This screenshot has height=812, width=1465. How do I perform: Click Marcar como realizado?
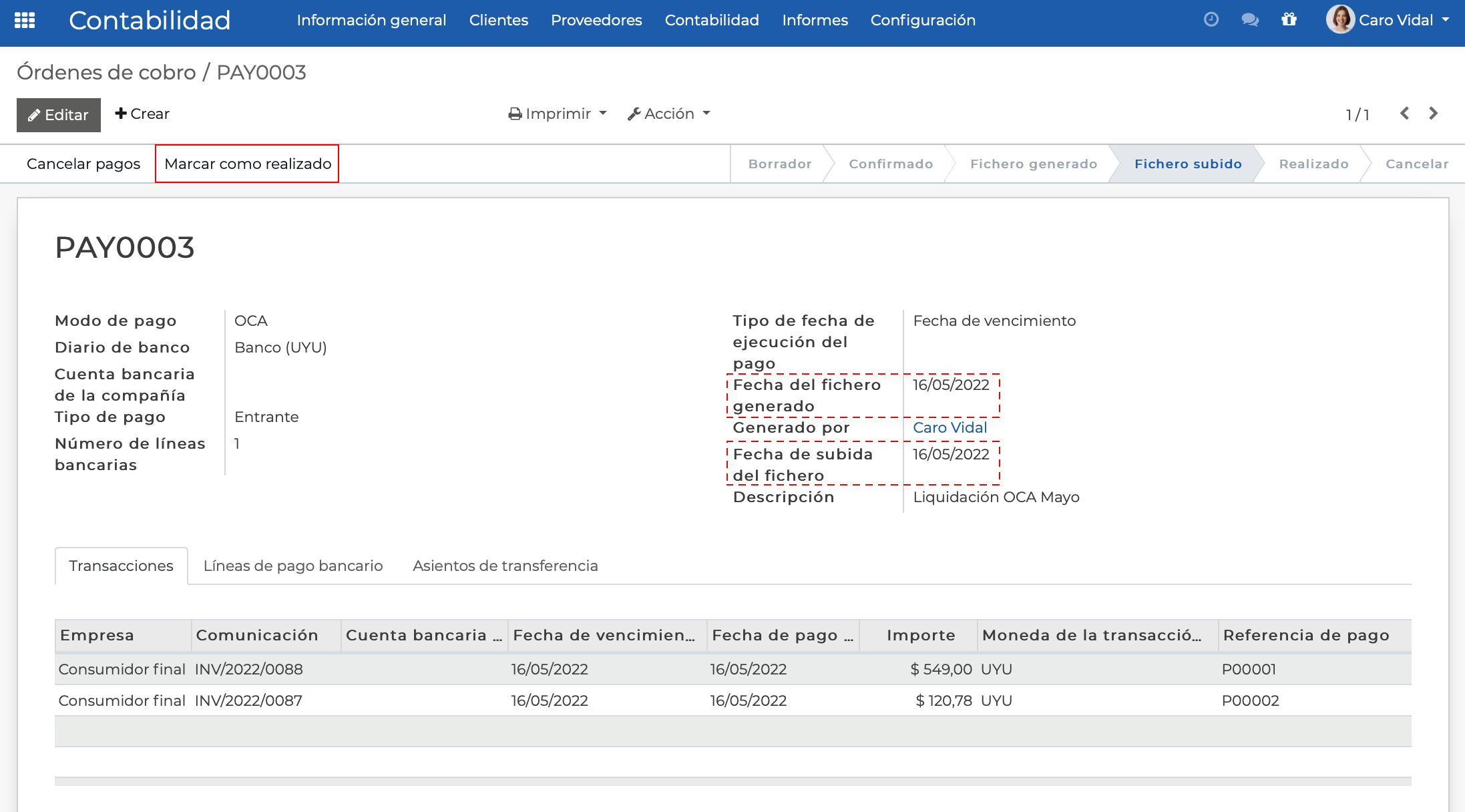[246, 163]
